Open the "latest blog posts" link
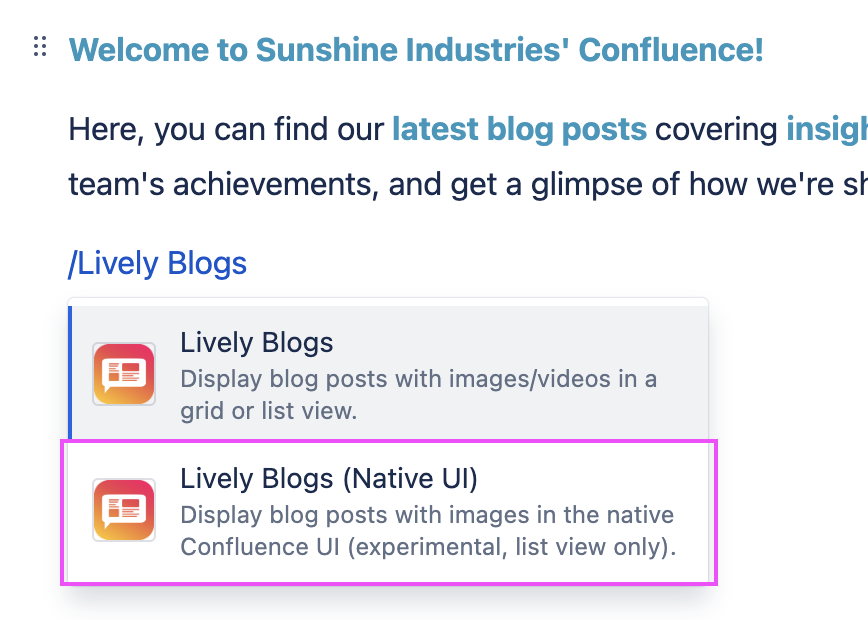868x620 pixels. [x=519, y=129]
